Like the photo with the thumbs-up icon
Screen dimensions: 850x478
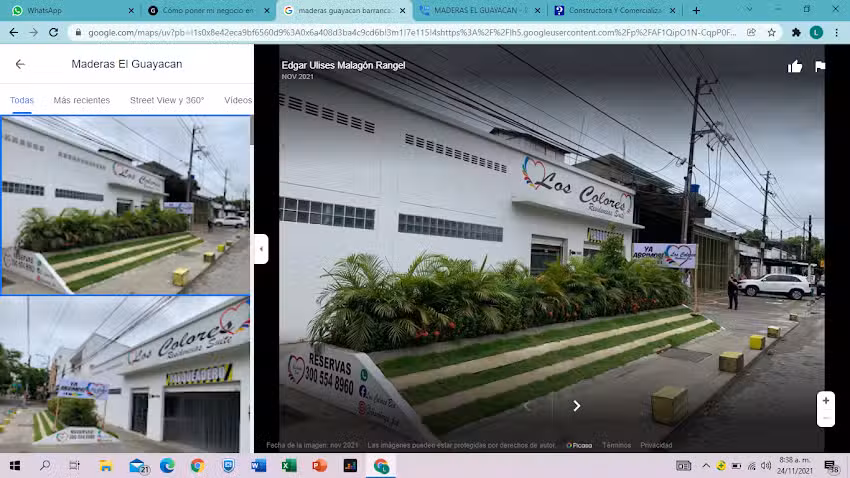tap(795, 67)
